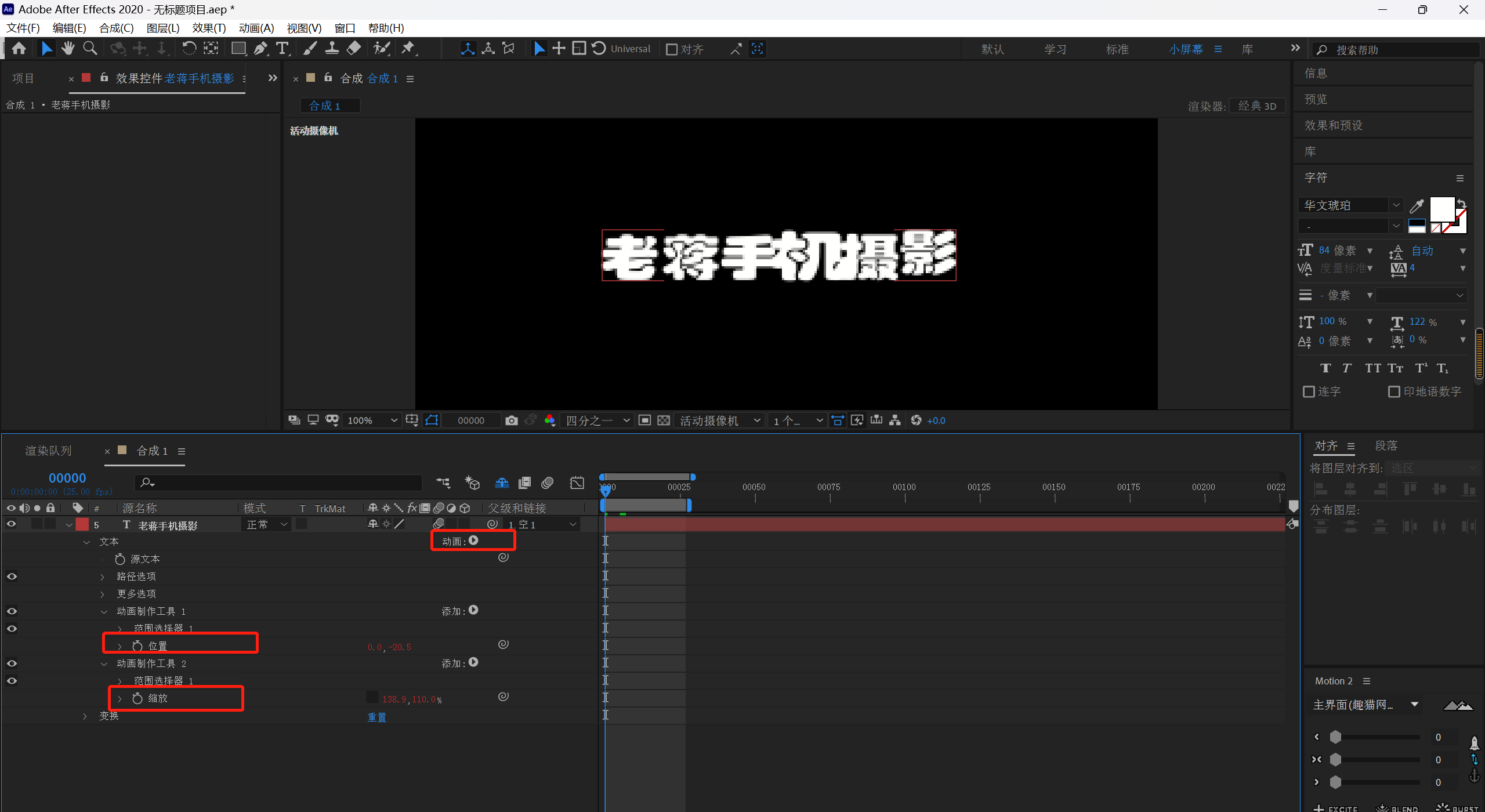Select the Horizontal Type tool

(x=282, y=49)
